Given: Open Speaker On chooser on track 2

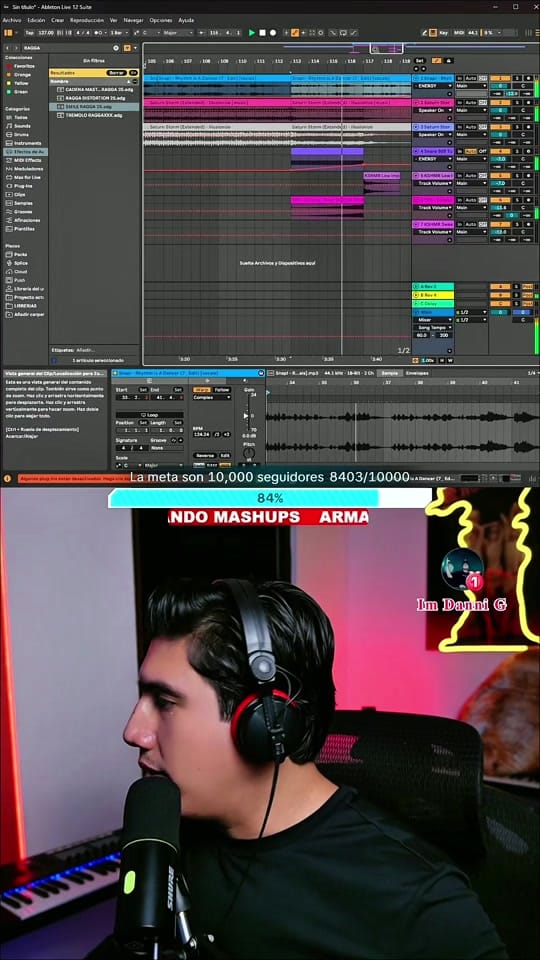Looking at the screenshot, I should click(x=433, y=110).
